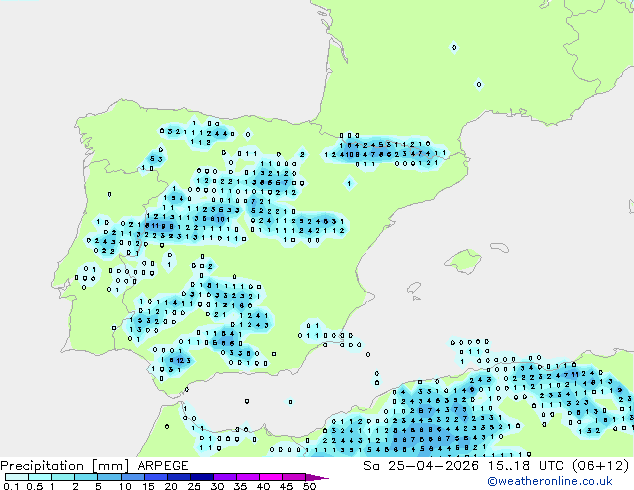Click the legend value label "50"
Image resolution: width=634 pixels, height=490 pixels.
click(309, 486)
